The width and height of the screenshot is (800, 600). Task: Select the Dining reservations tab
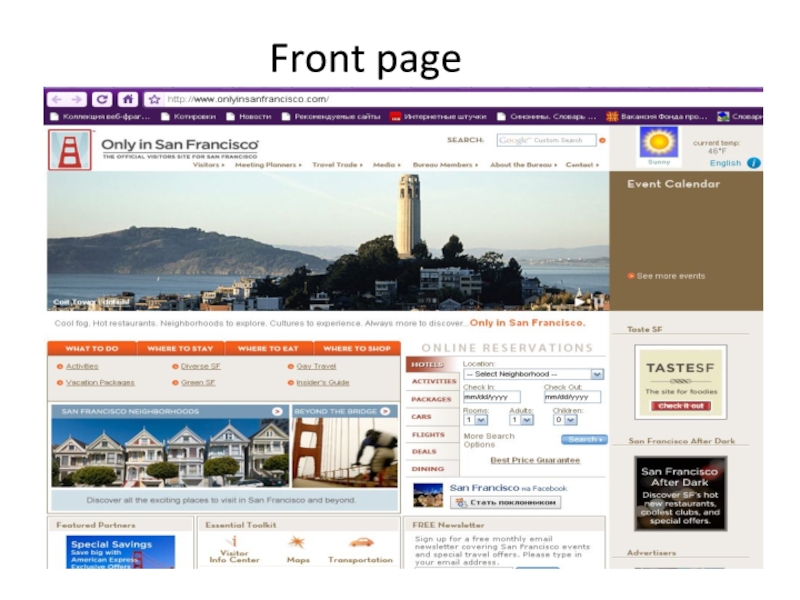click(432, 469)
